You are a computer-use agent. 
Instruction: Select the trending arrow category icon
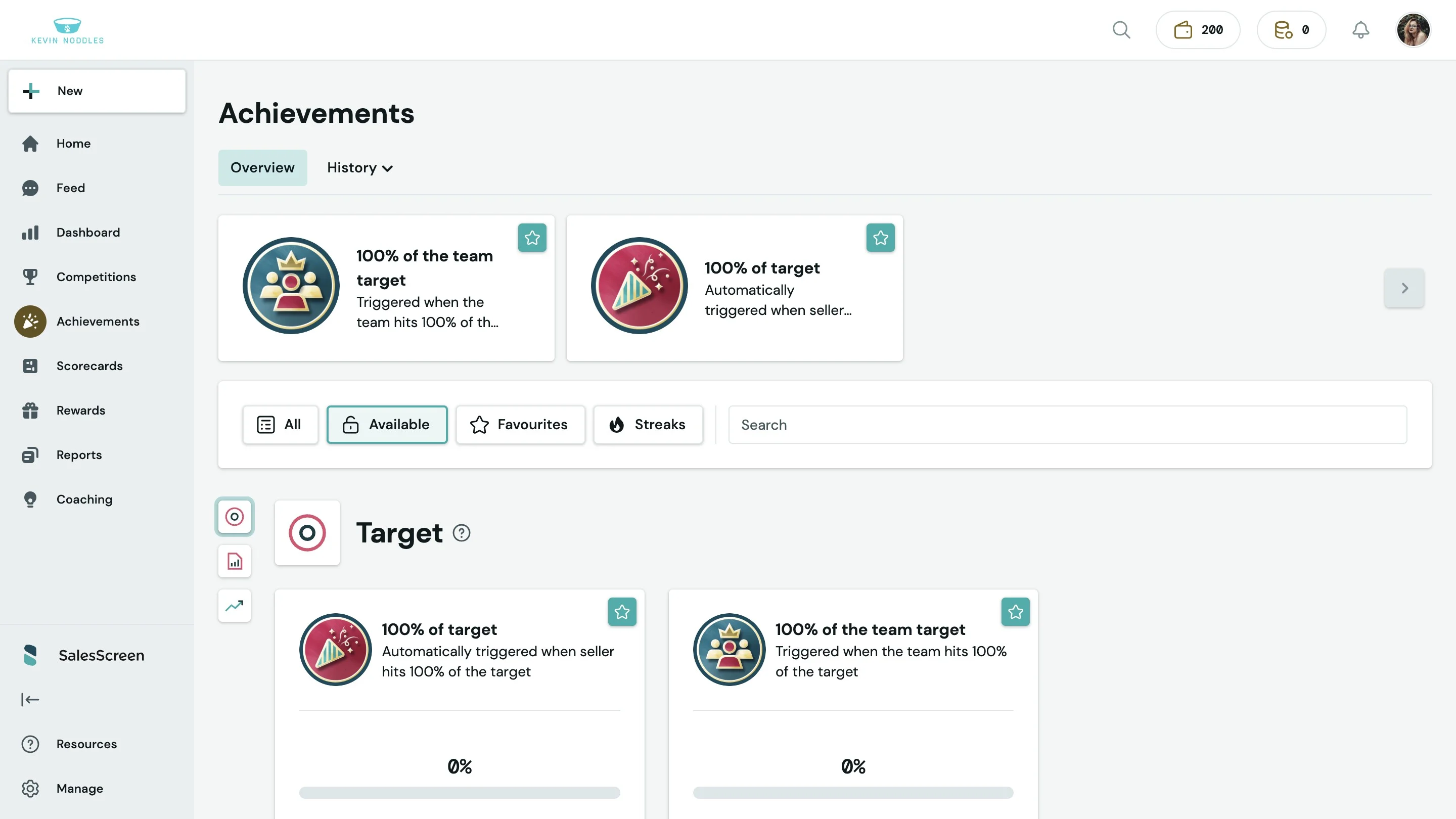pyautogui.click(x=234, y=606)
